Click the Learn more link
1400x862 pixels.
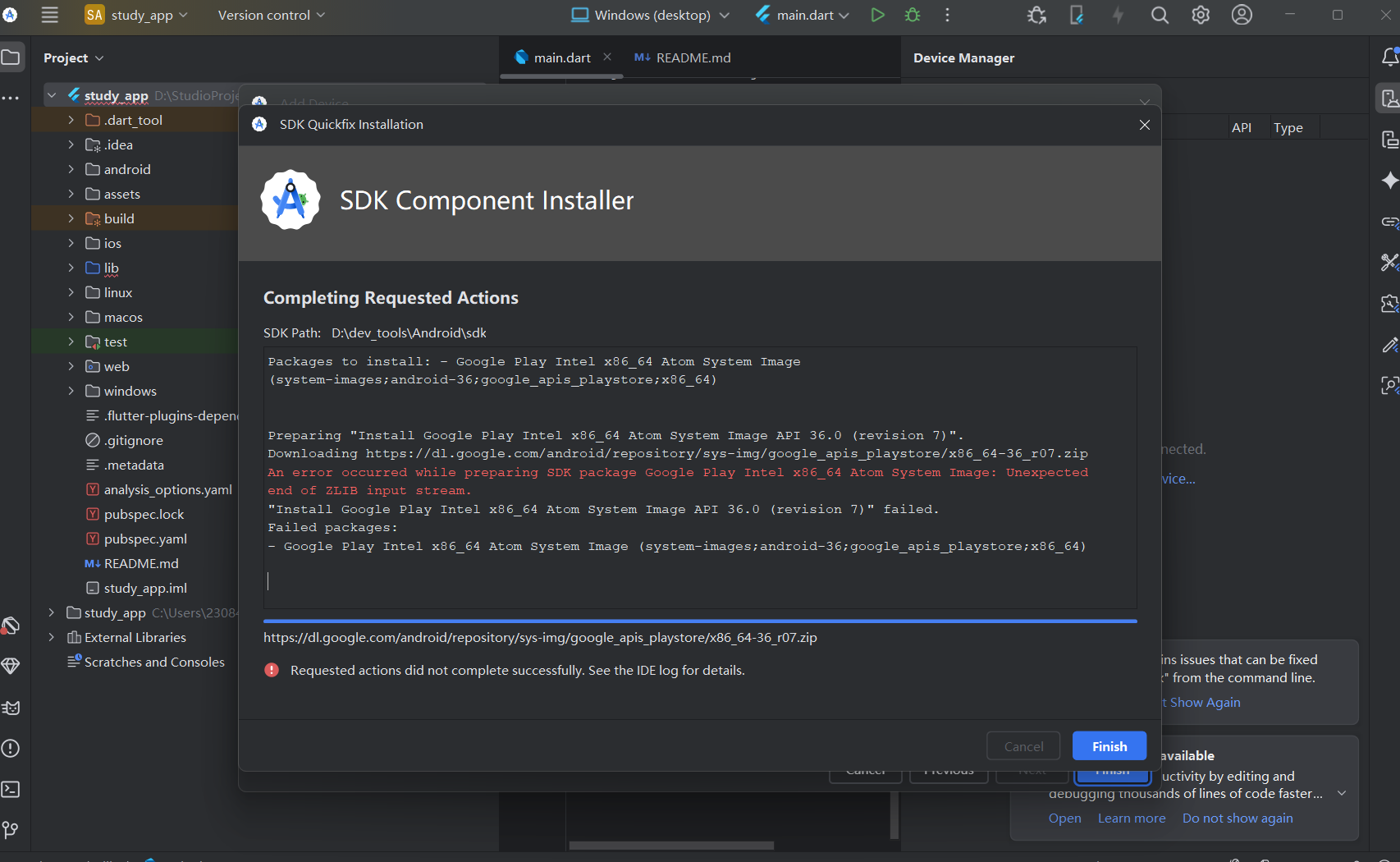click(1132, 818)
